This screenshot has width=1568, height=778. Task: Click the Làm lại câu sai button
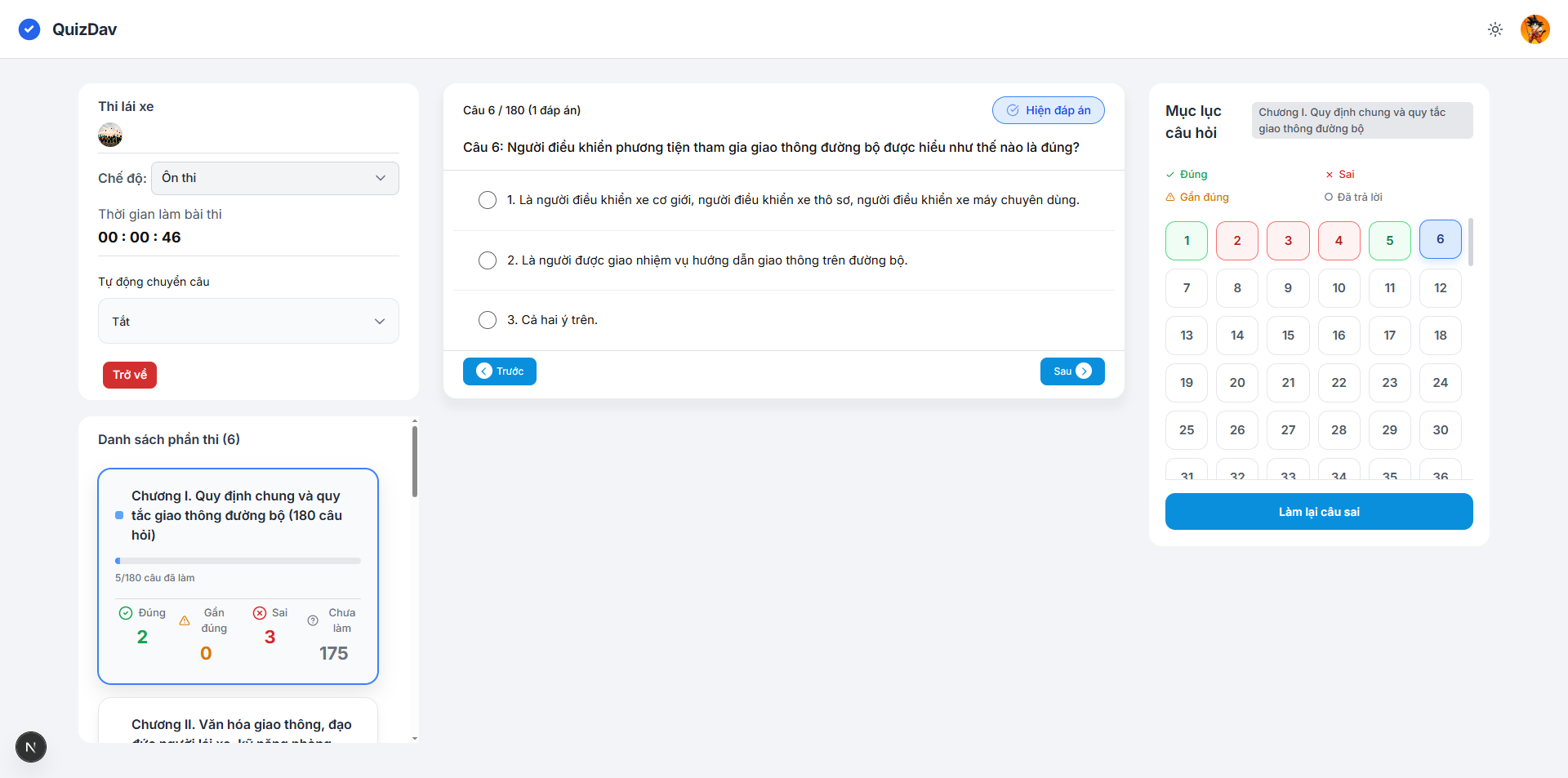click(1318, 512)
